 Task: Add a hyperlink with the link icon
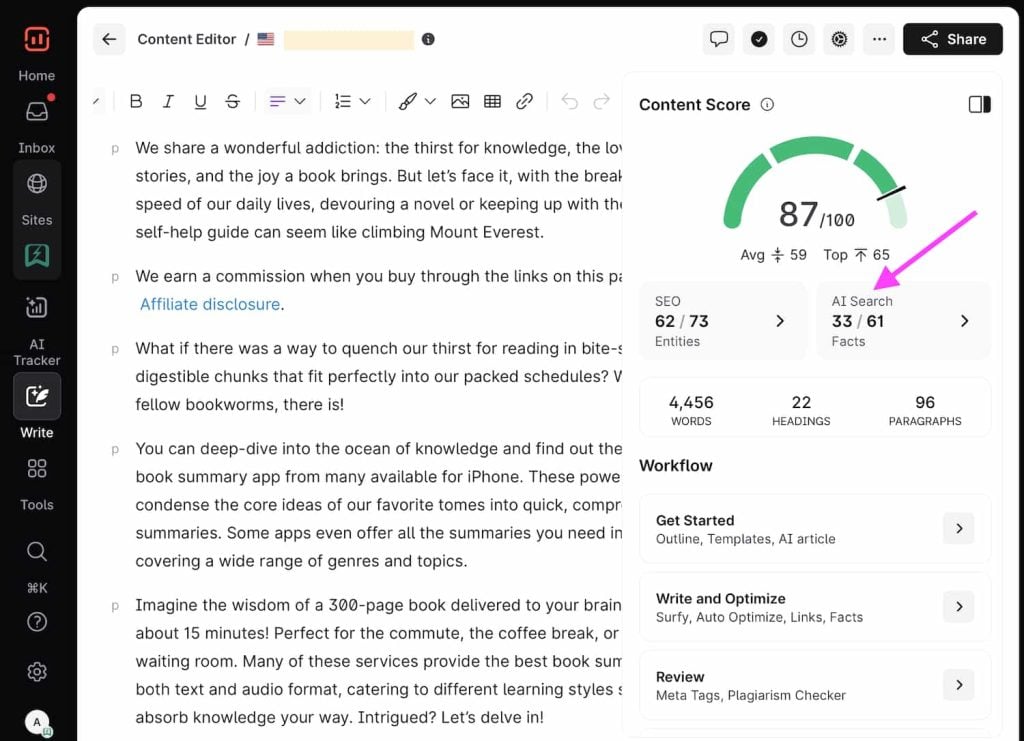[524, 101]
